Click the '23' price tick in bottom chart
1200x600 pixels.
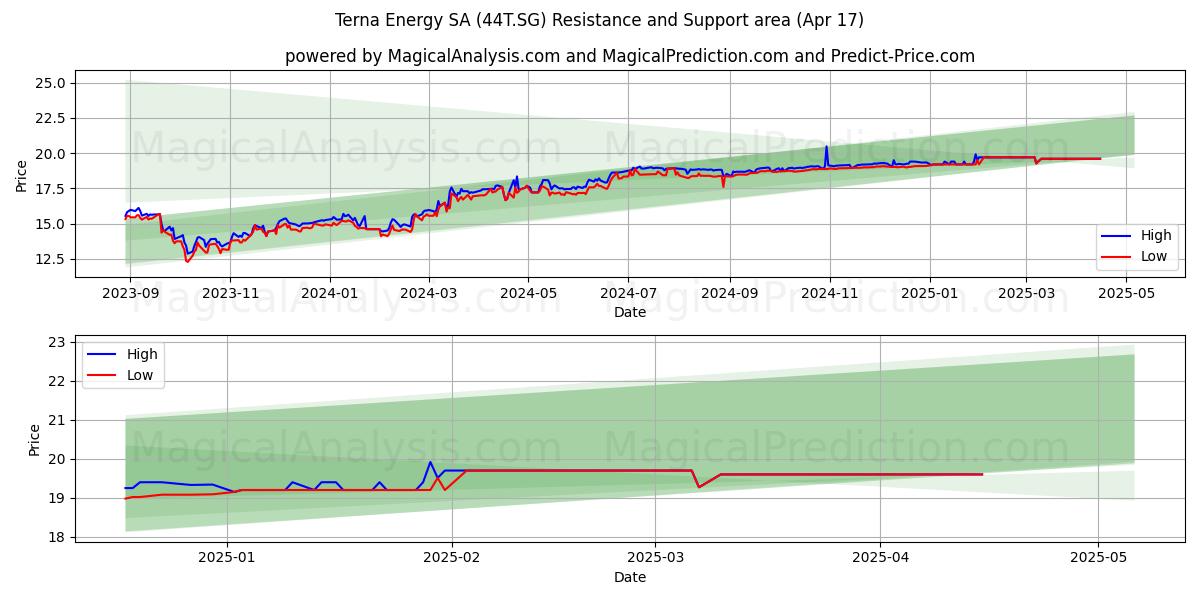click(x=58, y=342)
